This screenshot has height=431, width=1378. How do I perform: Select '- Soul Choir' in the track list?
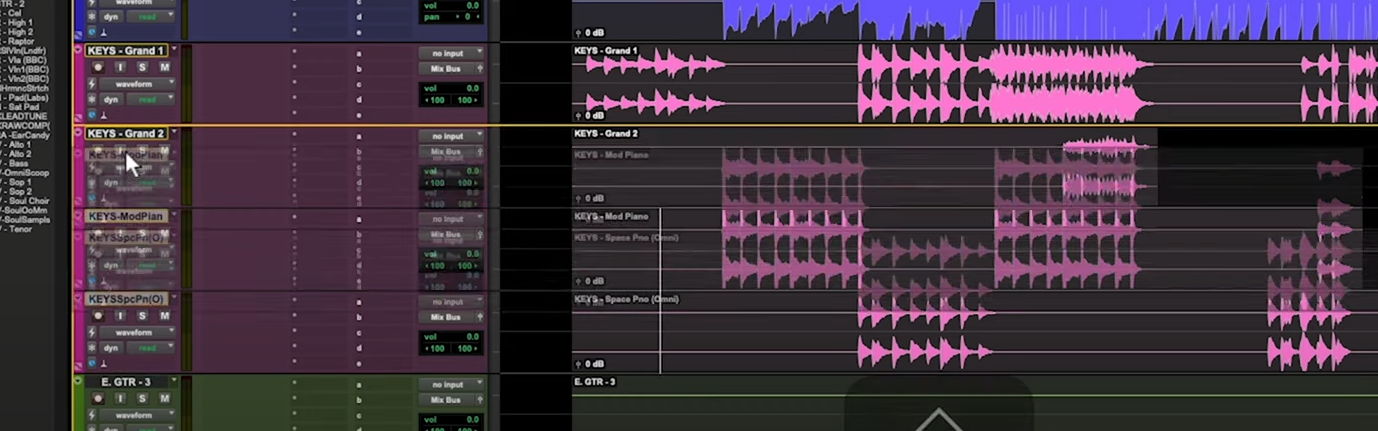click(24, 201)
